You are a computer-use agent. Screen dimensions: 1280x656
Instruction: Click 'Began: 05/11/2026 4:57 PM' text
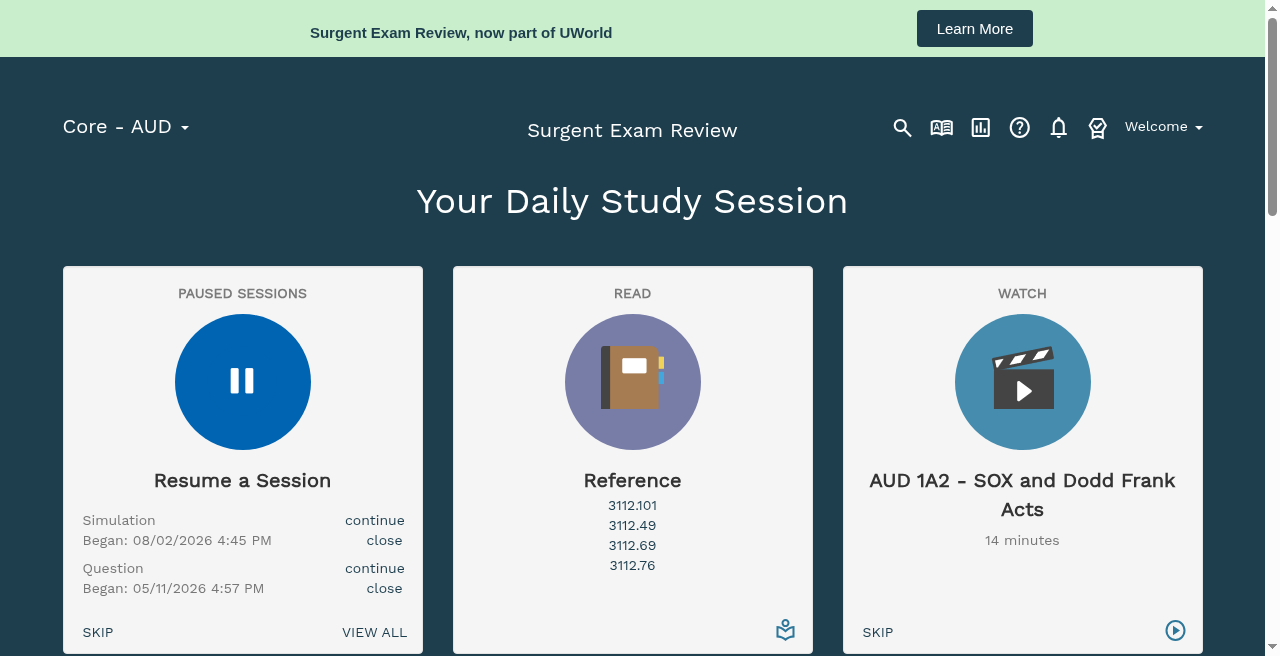(x=173, y=589)
